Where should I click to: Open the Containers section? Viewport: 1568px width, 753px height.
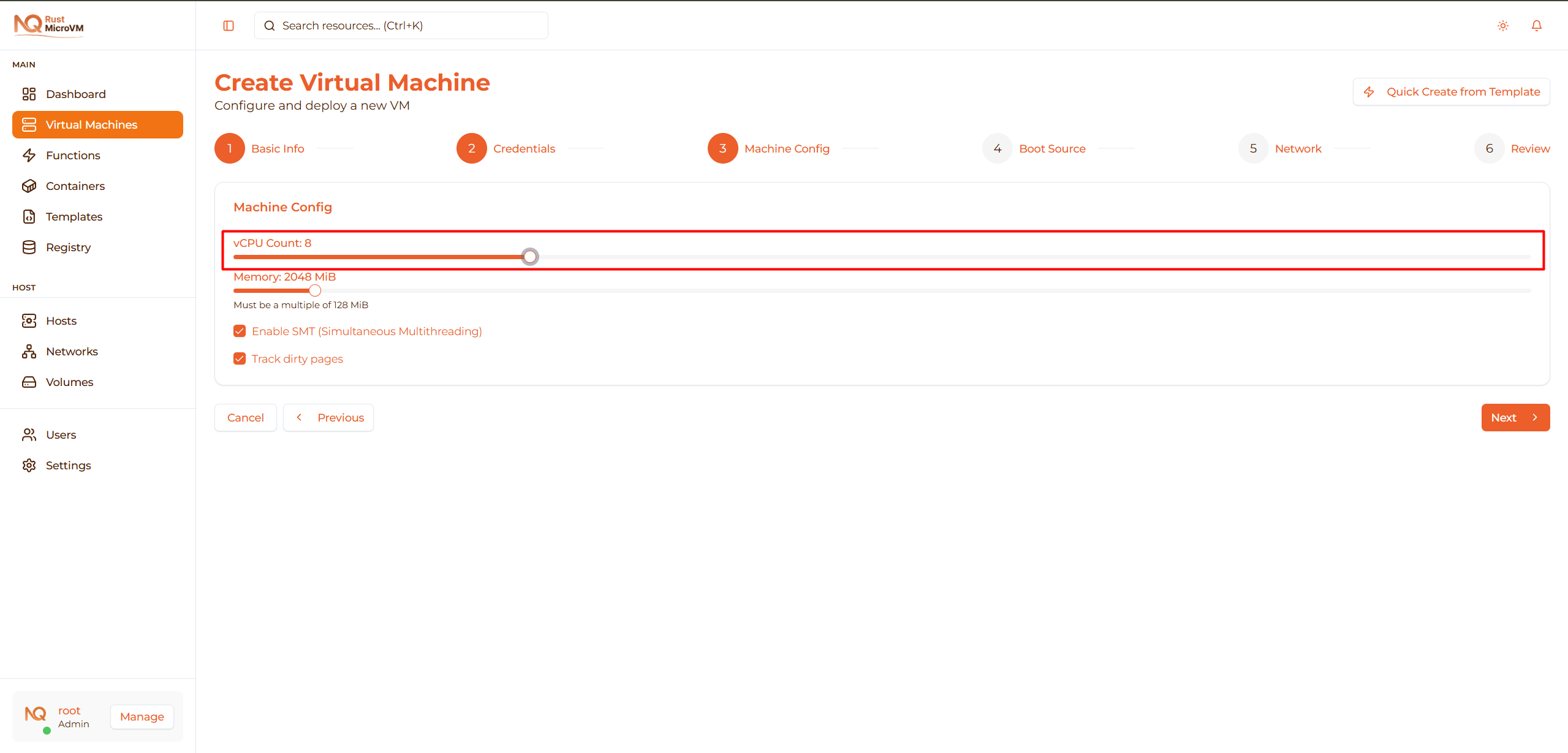(75, 186)
